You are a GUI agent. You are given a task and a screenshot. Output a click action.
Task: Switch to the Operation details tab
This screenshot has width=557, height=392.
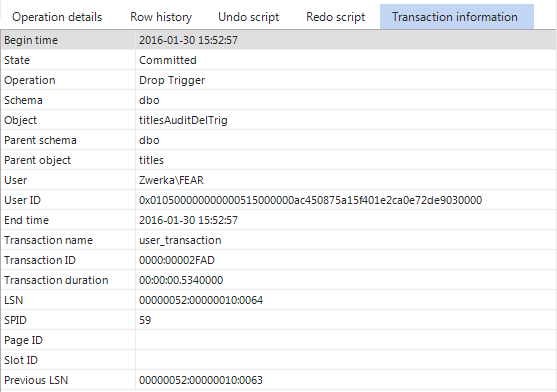pos(57,17)
